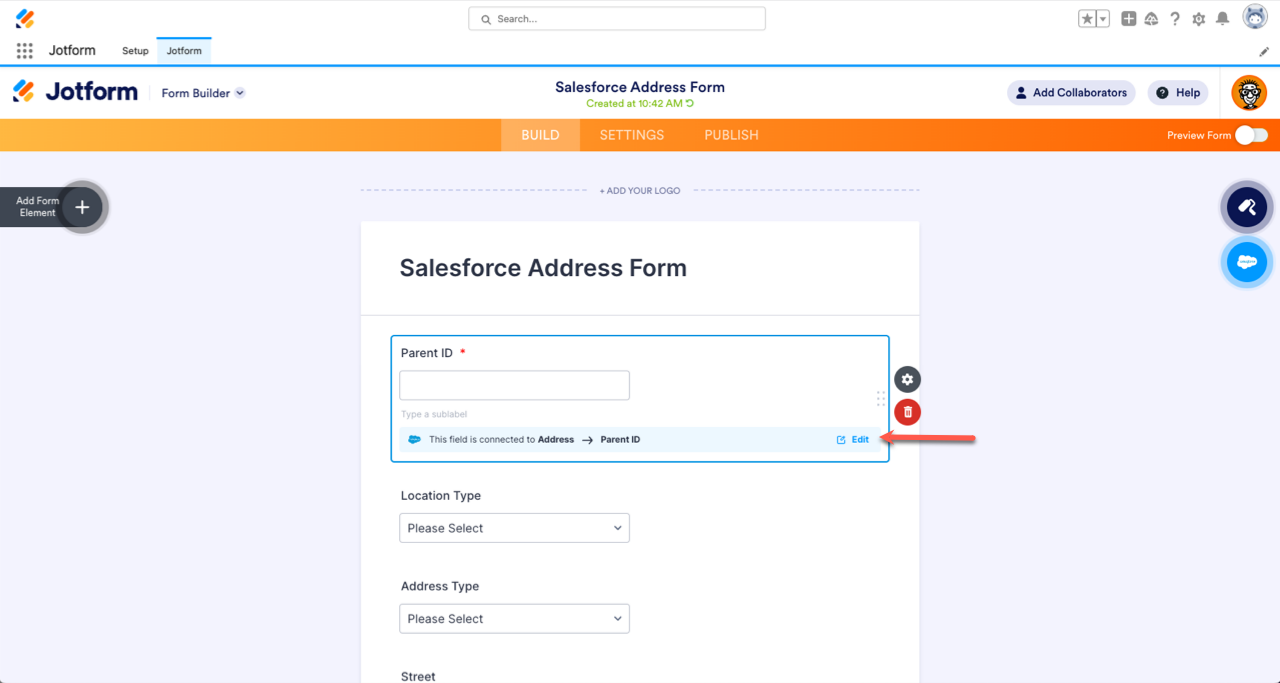
Task: Open the Salesforce integration cloud button
Action: [x=1246, y=262]
